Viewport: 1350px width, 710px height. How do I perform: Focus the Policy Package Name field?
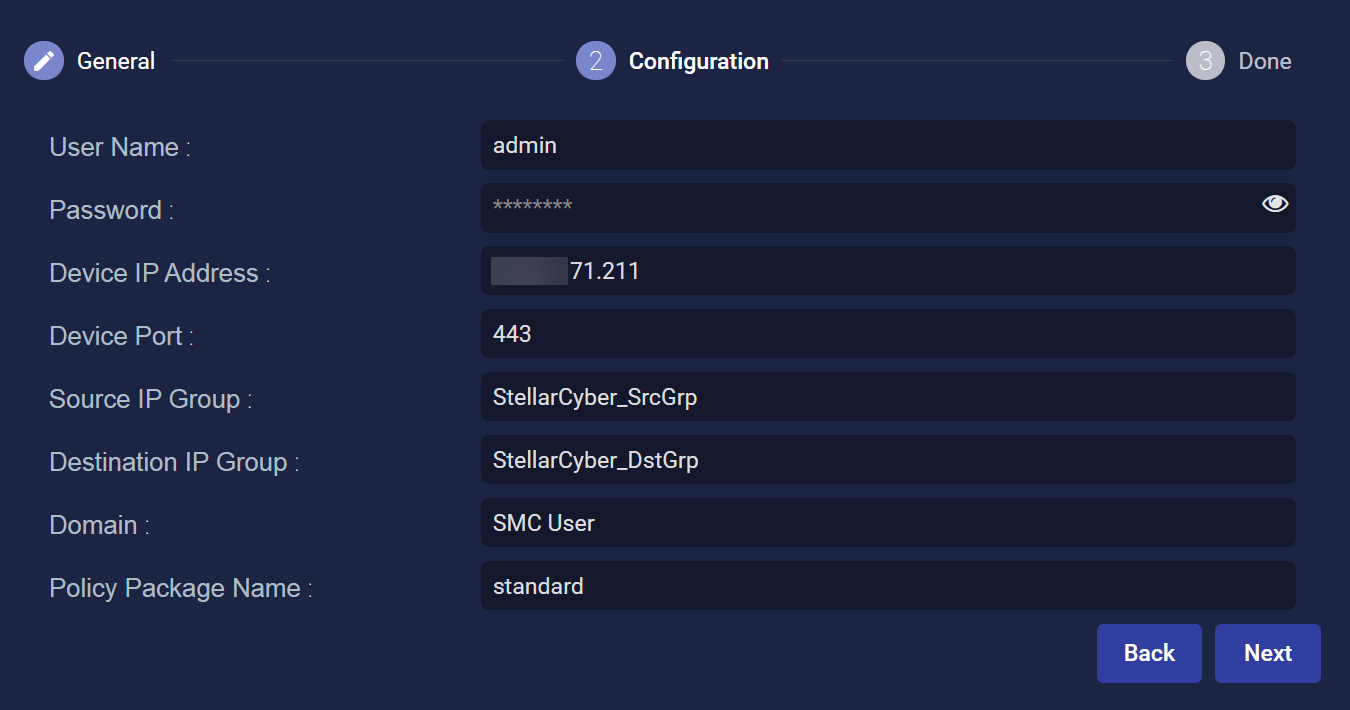pos(887,586)
